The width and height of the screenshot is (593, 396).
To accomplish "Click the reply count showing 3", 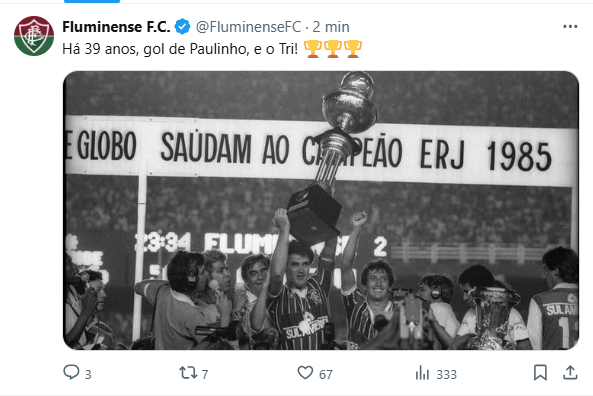I will [x=88, y=374].
